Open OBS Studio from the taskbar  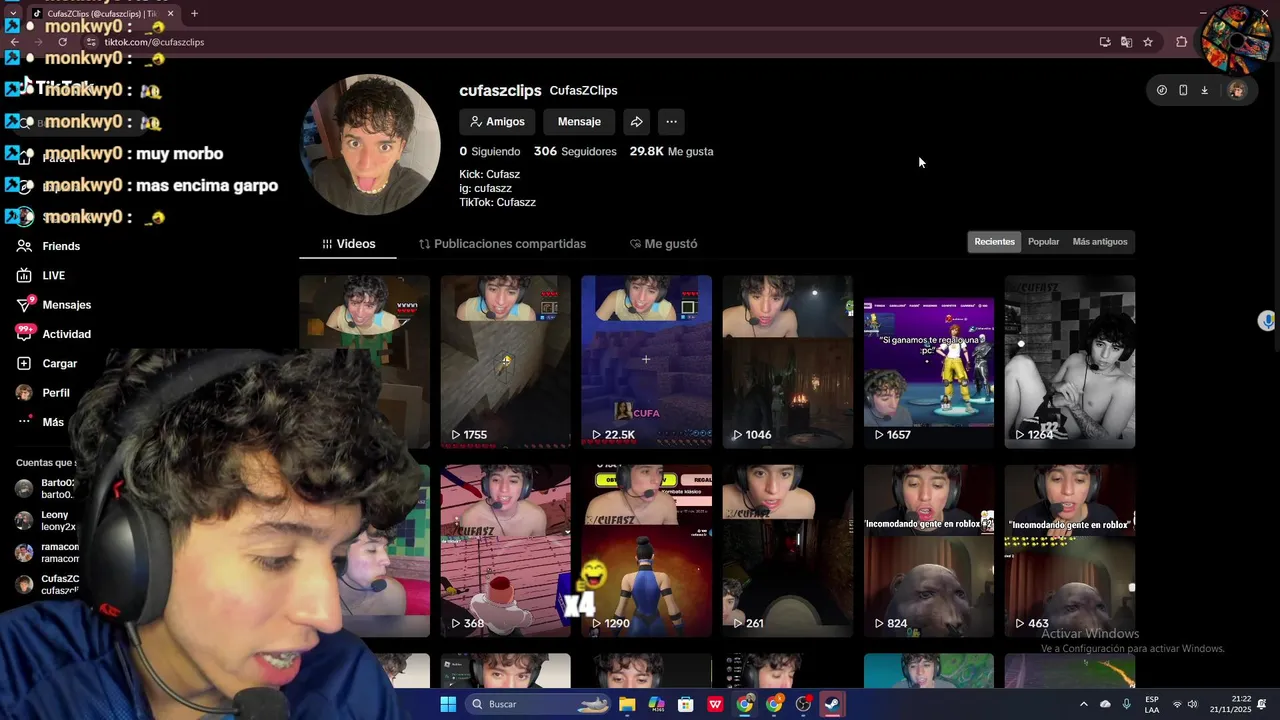(x=803, y=704)
